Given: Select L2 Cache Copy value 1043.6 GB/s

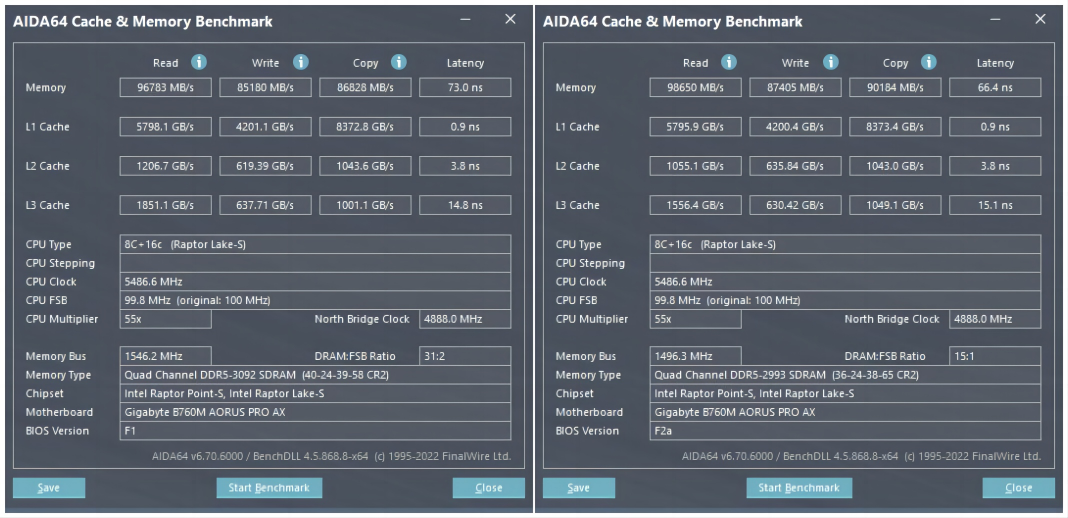Looking at the screenshot, I should click(x=365, y=166).
